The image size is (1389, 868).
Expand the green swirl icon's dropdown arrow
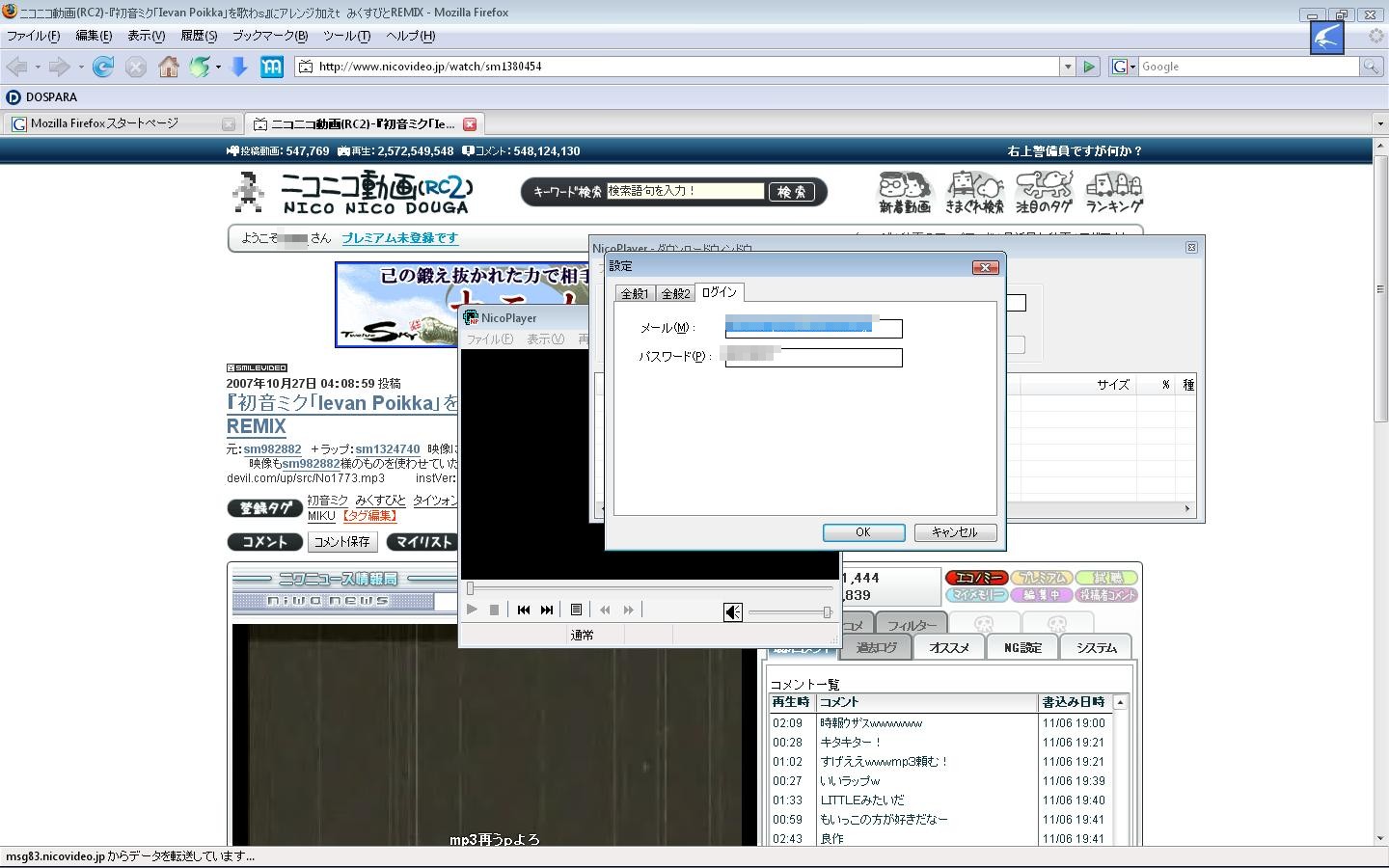(218, 67)
